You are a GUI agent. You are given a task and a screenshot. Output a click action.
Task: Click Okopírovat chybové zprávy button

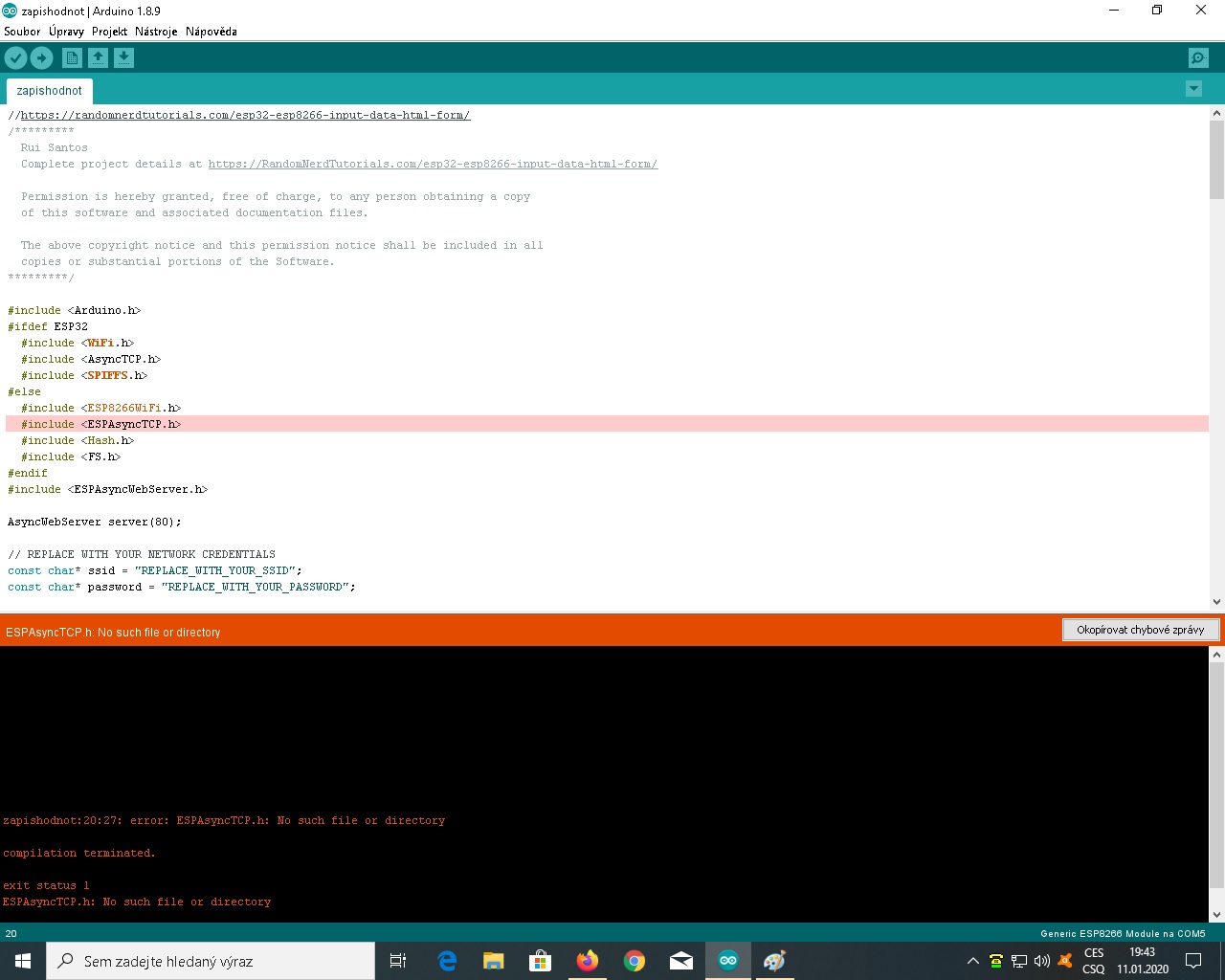click(x=1141, y=630)
